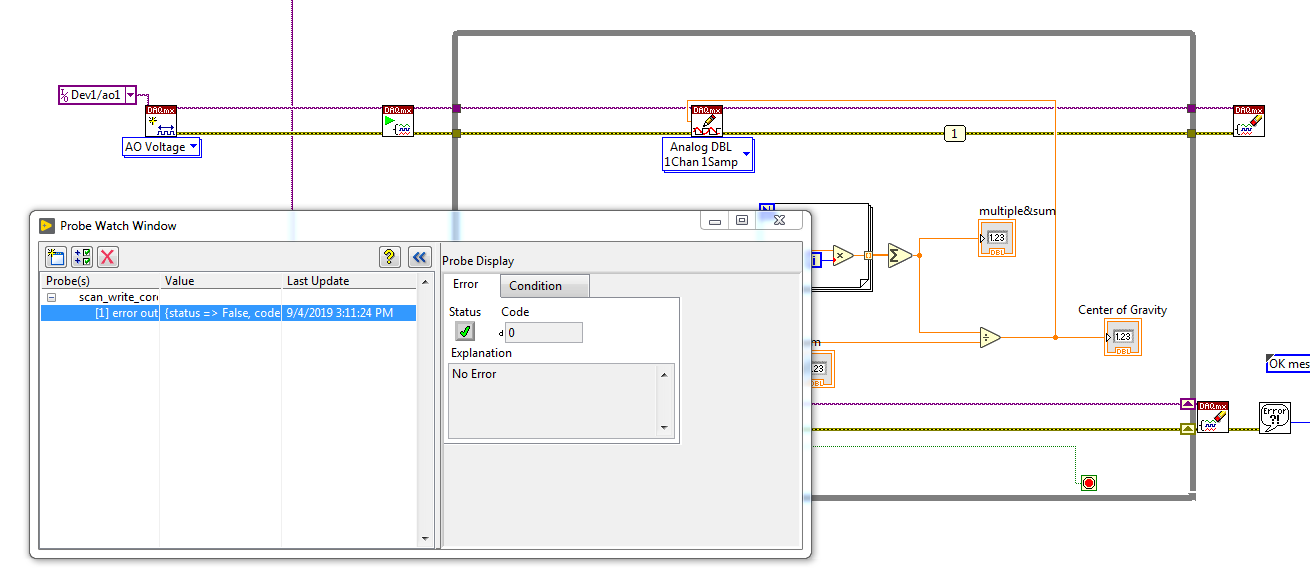Select the DAQmx Write VI inside the loop
Viewport: 1310px width, 588px height.
pos(706,121)
